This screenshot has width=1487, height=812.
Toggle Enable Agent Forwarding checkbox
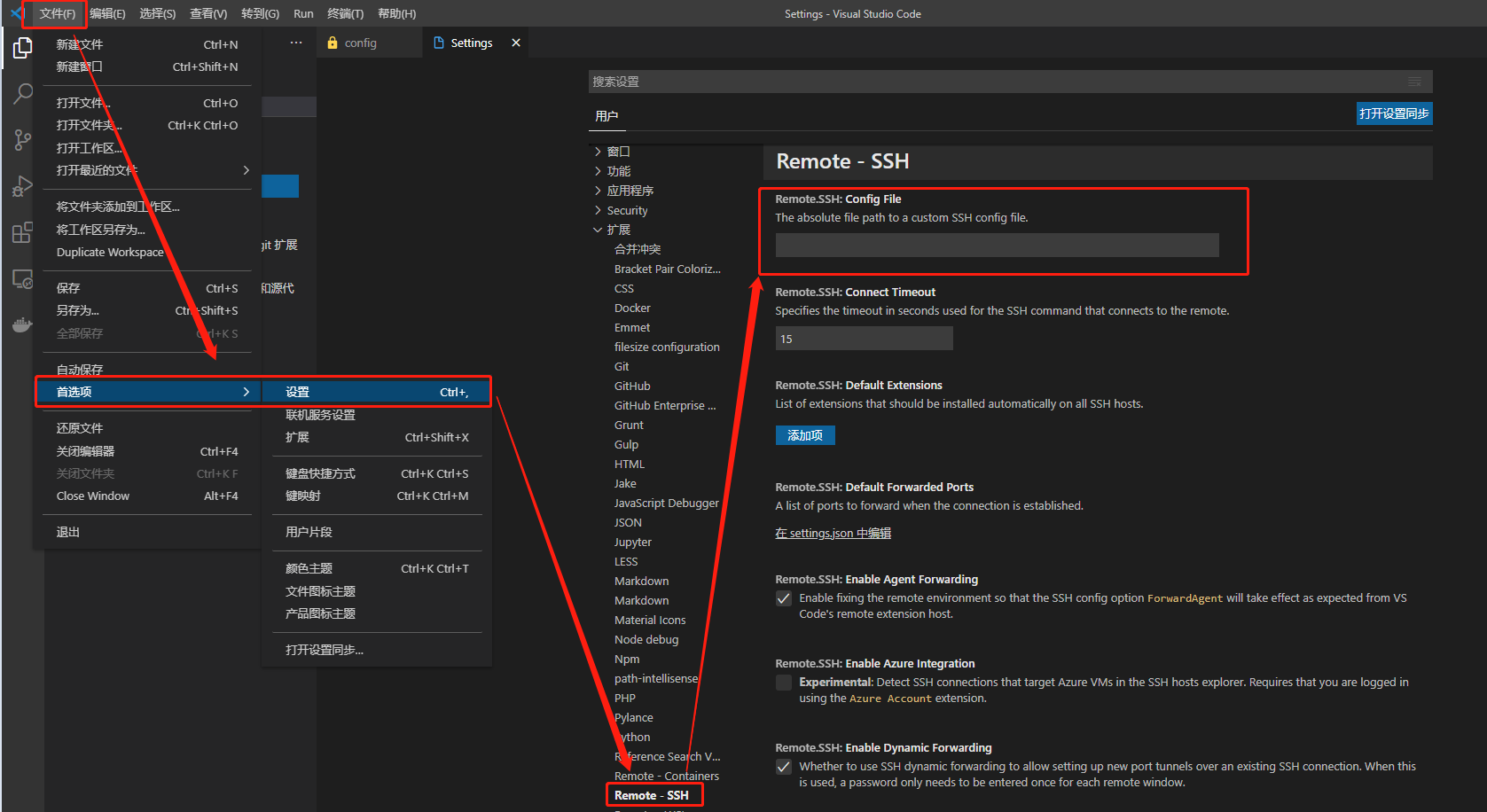tap(784, 598)
